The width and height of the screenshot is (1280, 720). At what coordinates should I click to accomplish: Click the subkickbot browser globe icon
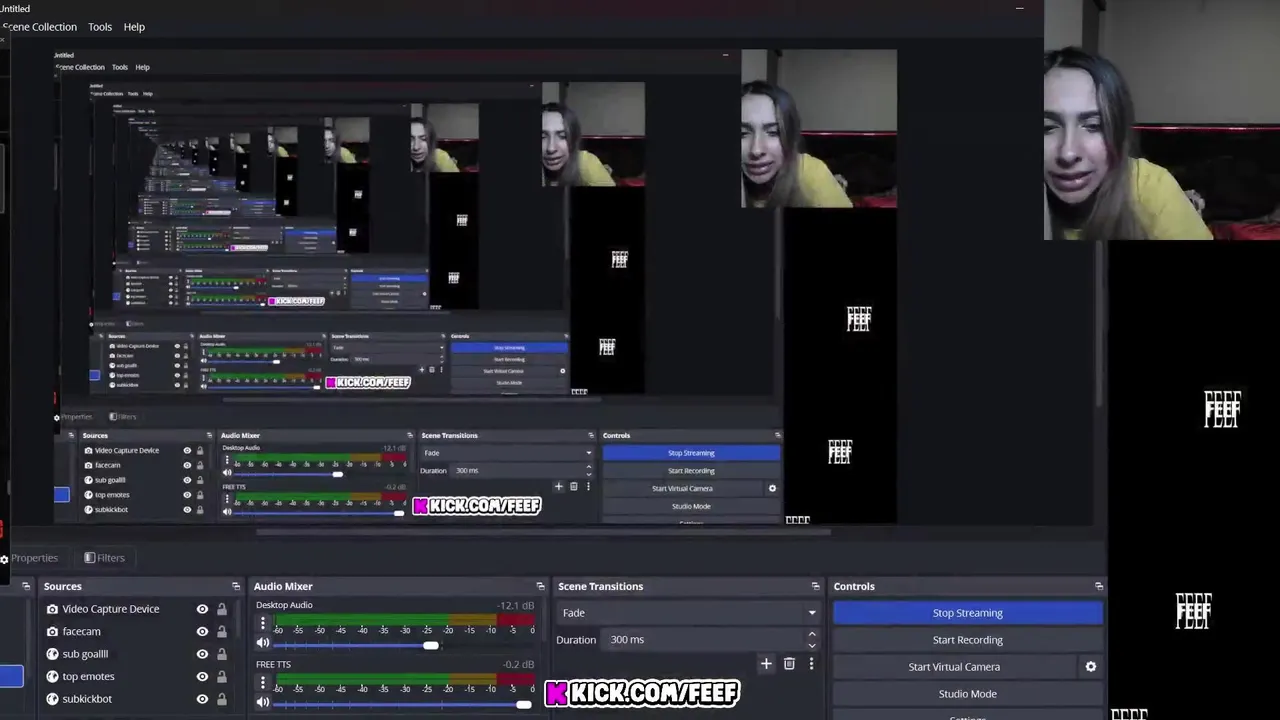tap(52, 699)
